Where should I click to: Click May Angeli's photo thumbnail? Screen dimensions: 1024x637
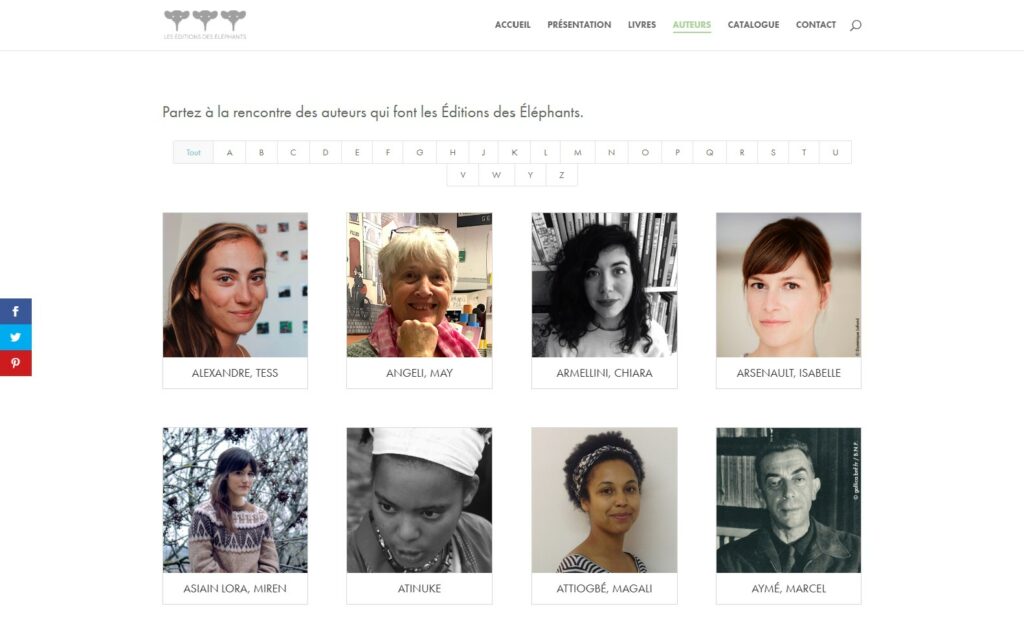coord(419,285)
